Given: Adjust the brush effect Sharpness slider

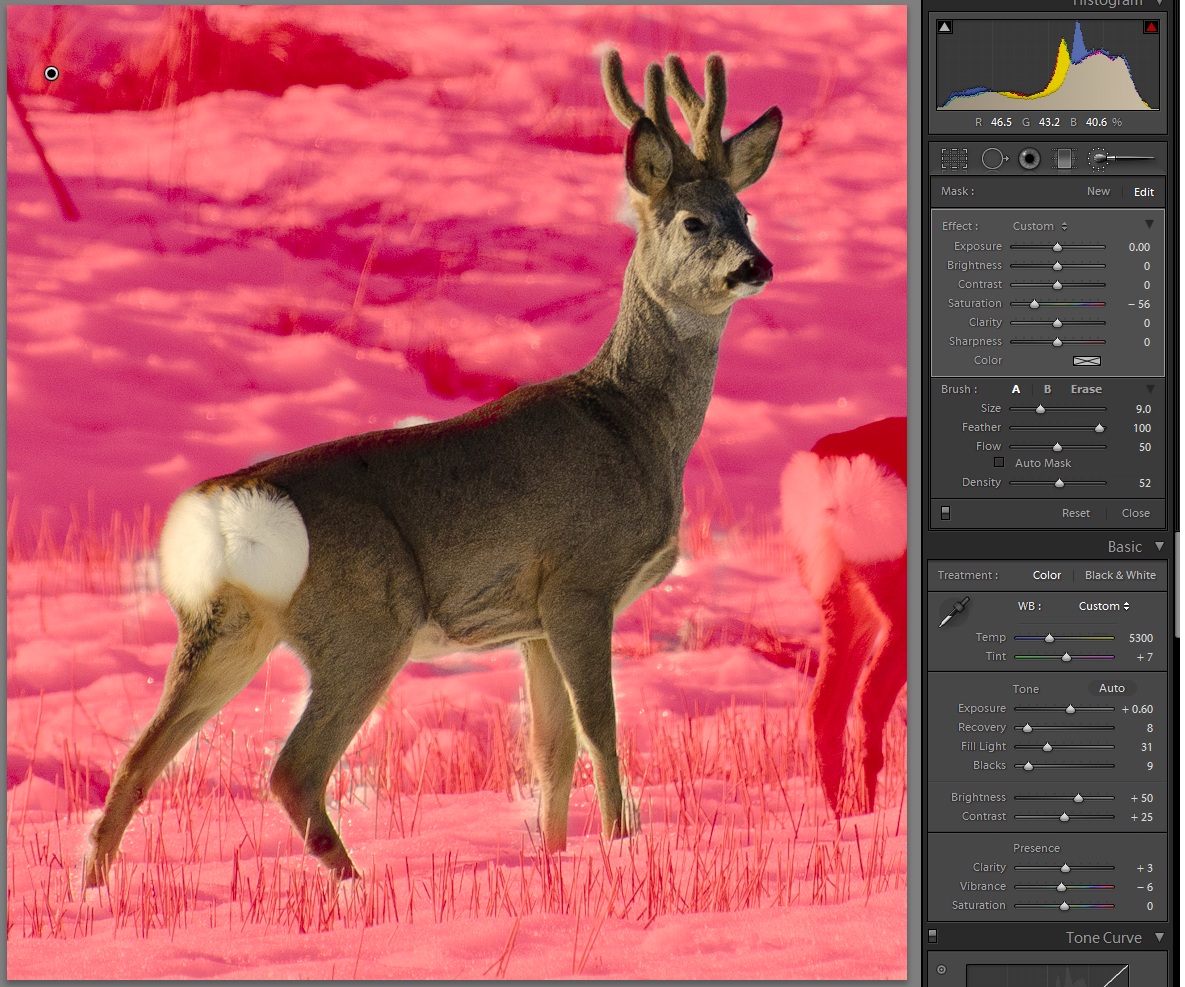Looking at the screenshot, I should [1057, 342].
